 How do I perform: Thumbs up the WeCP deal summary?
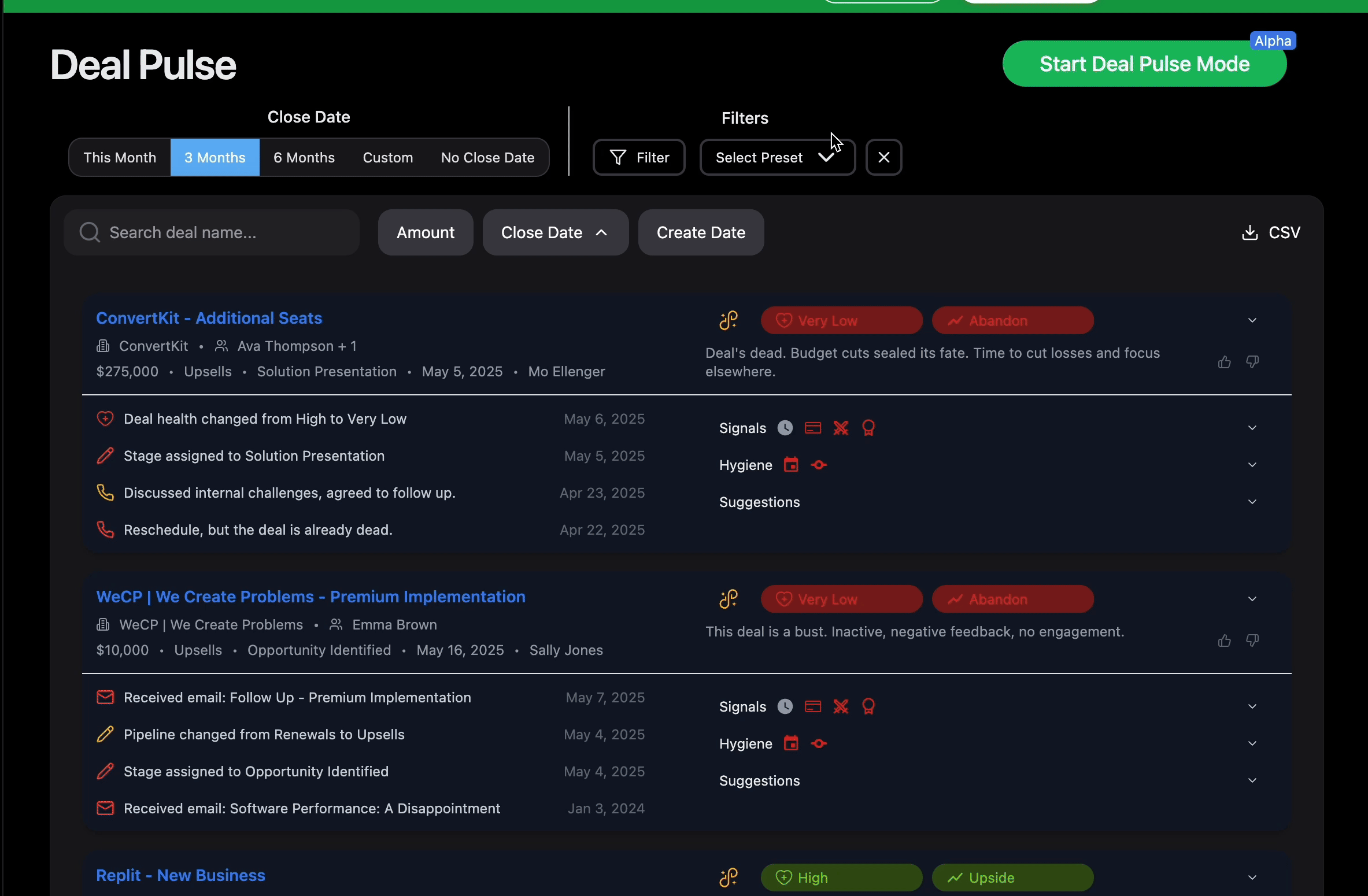point(1224,640)
